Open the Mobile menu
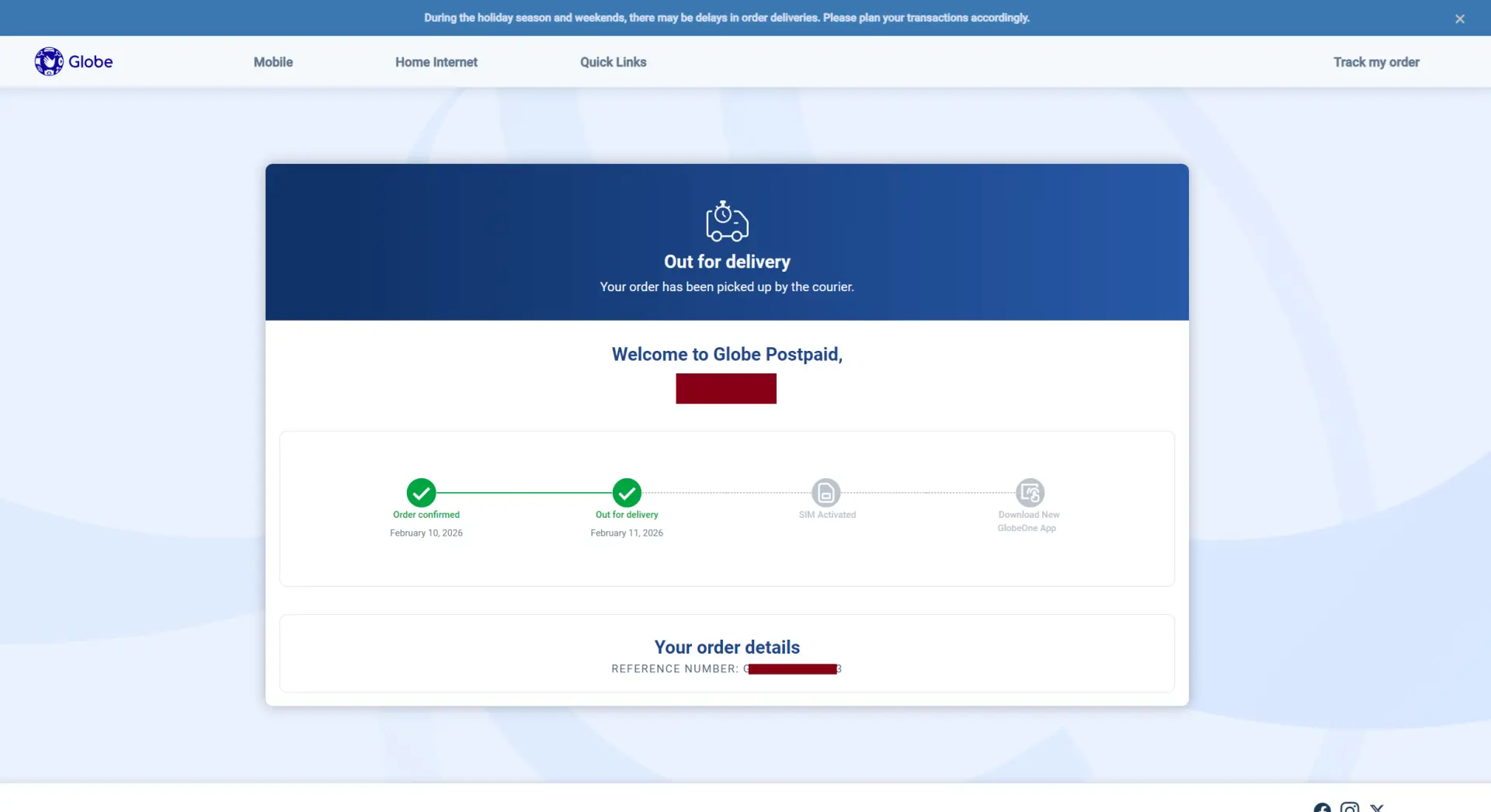Viewport: 1491px width, 812px height. pos(273,62)
